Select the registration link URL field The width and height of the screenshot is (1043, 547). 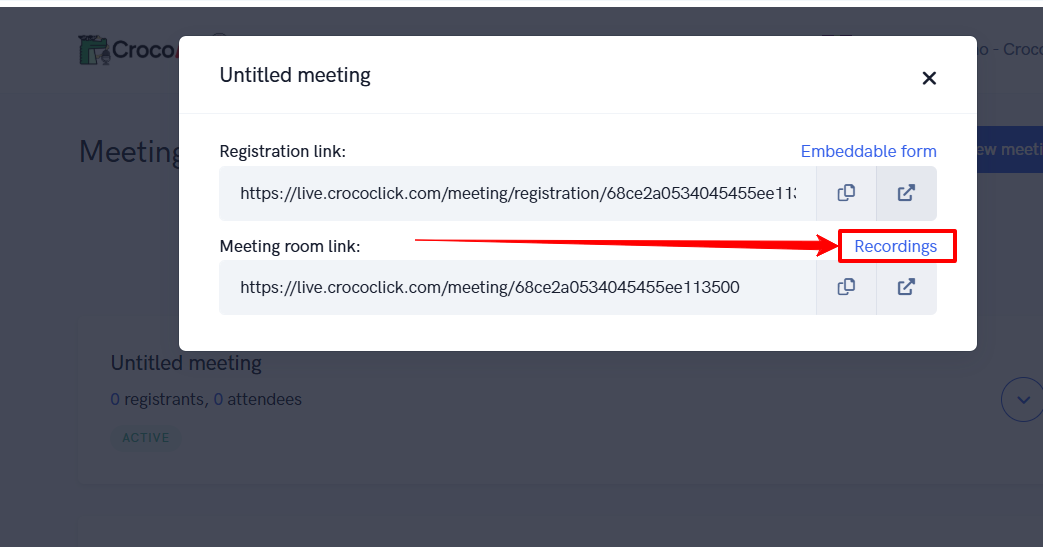pyautogui.click(x=518, y=193)
